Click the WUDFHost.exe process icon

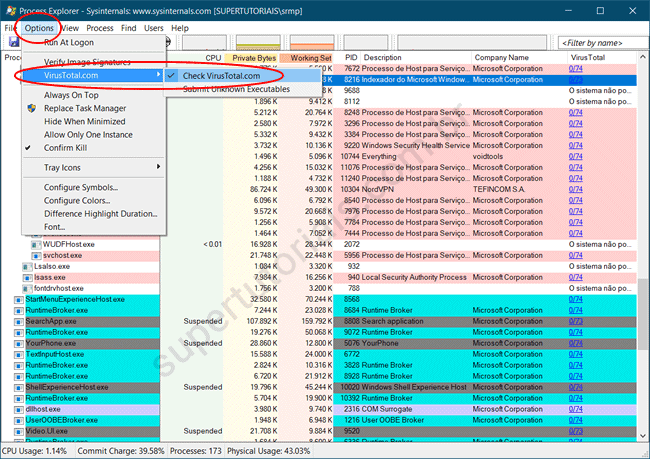pyautogui.click(x=35, y=243)
